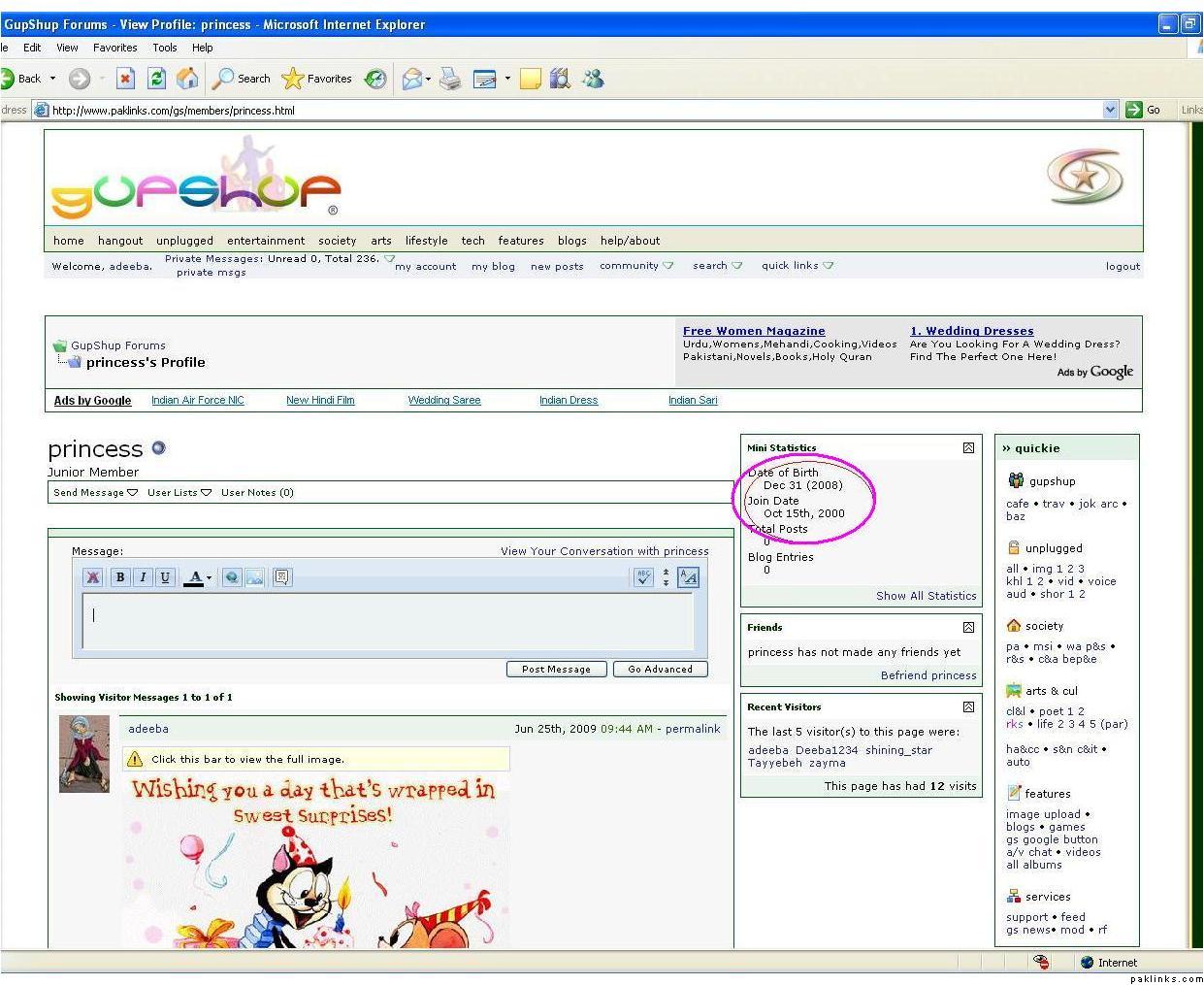Select the entertainment navigation tab
Screen dimensions: 1204x985
pos(266,241)
